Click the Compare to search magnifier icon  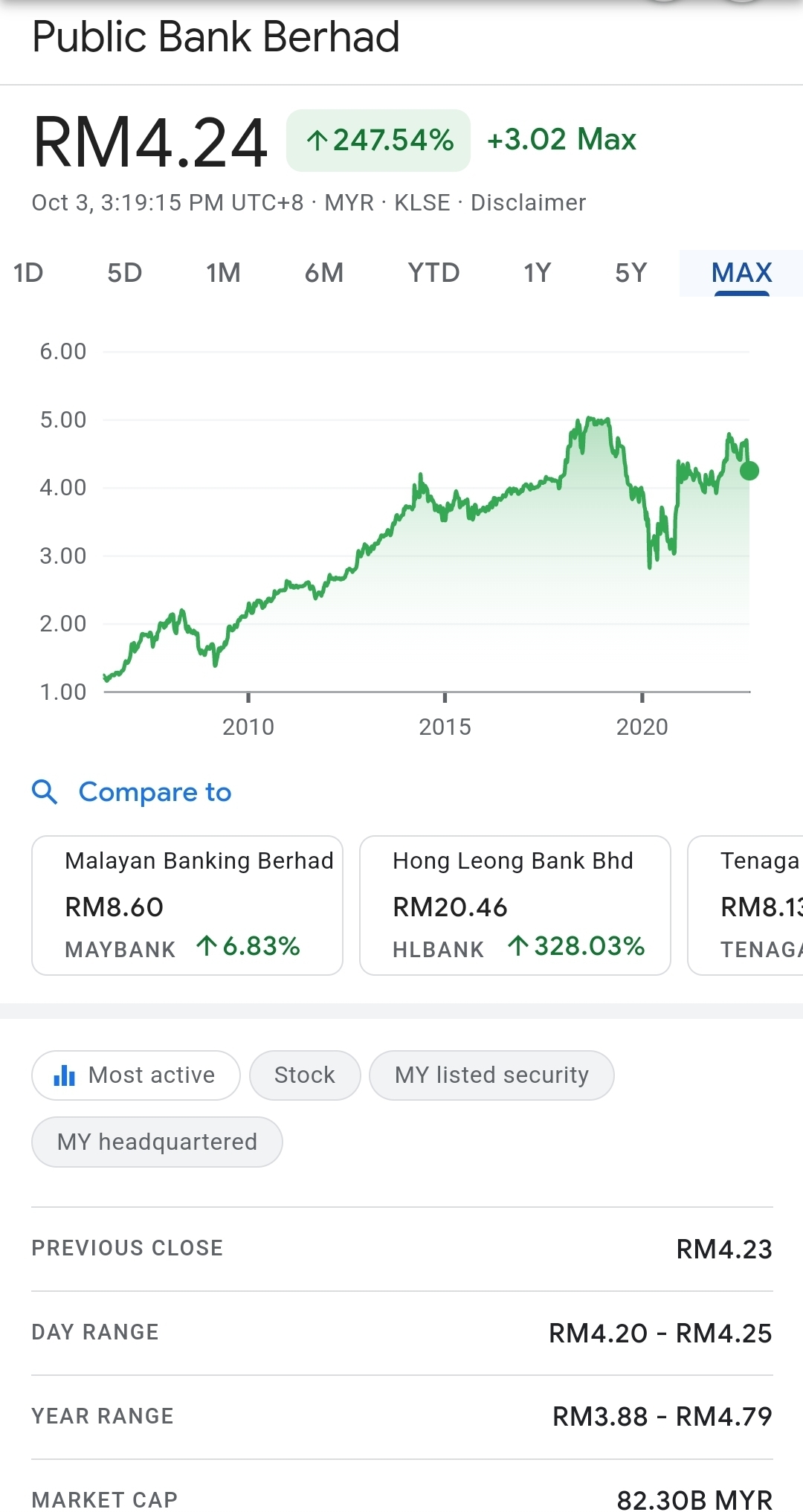point(45,792)
